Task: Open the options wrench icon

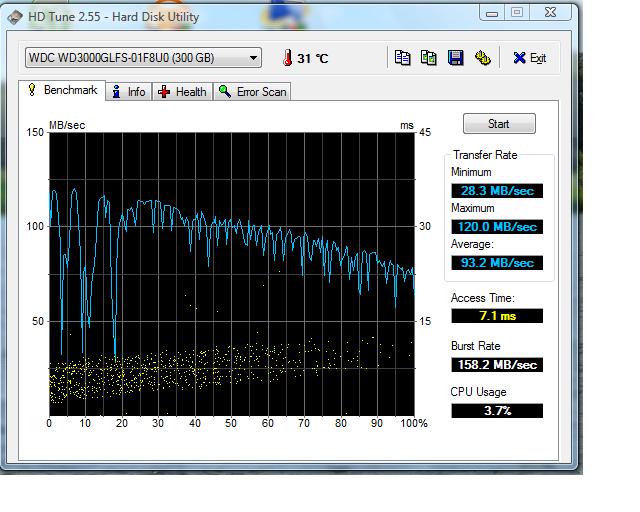Action: (482, 58)
